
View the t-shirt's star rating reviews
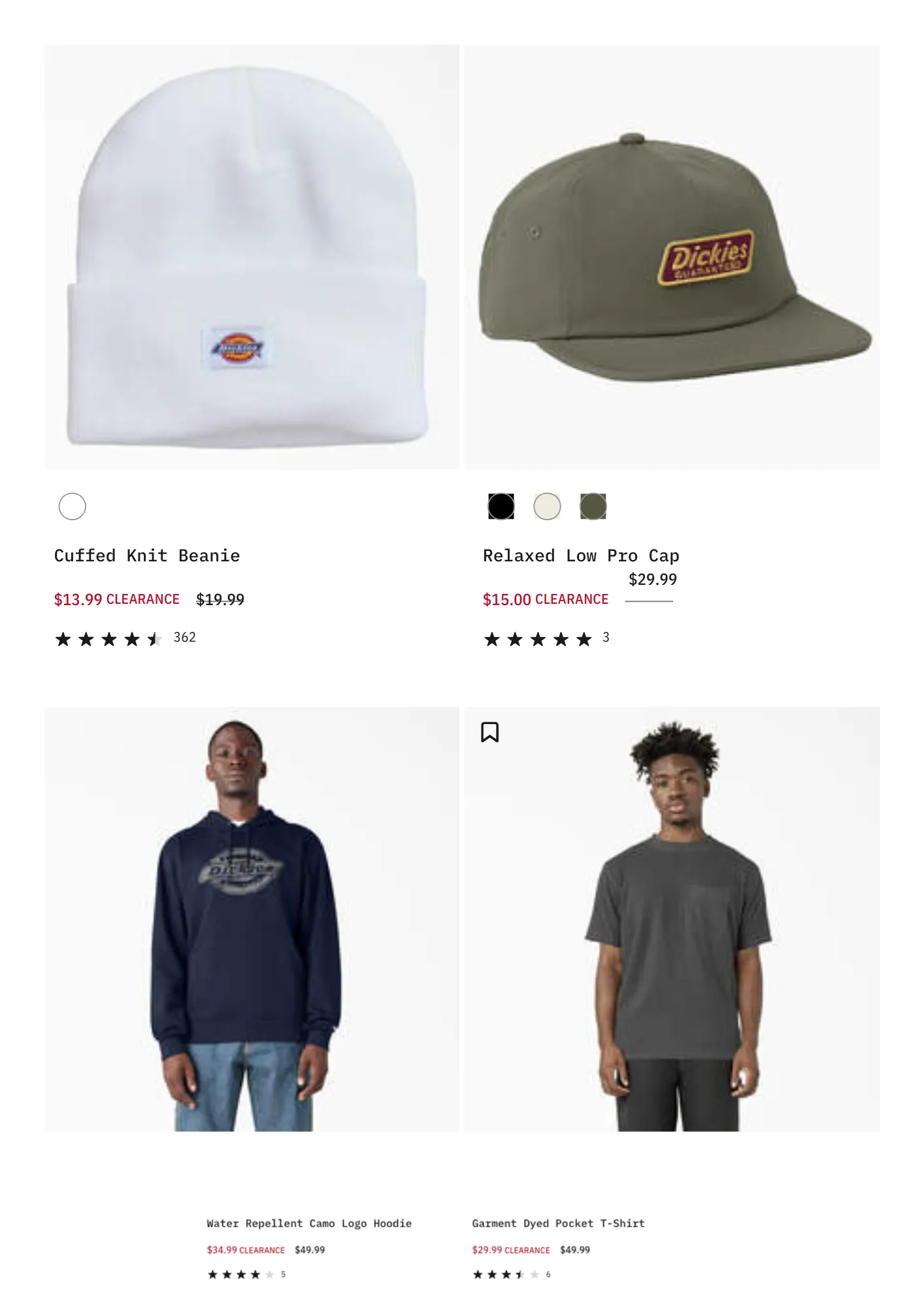(x=512, y=1274)
